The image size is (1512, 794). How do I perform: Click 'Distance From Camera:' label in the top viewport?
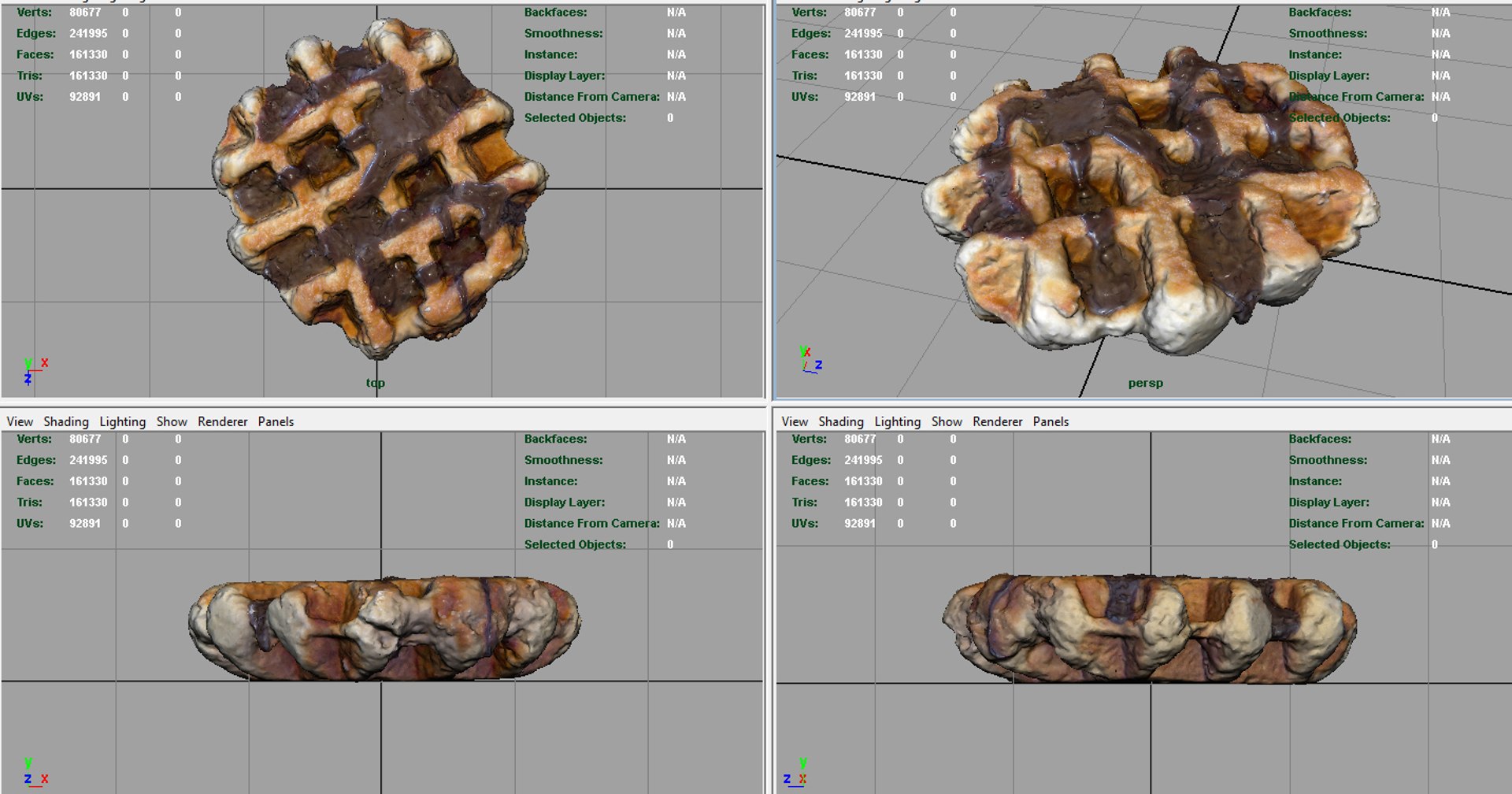[x=592, y=96]
